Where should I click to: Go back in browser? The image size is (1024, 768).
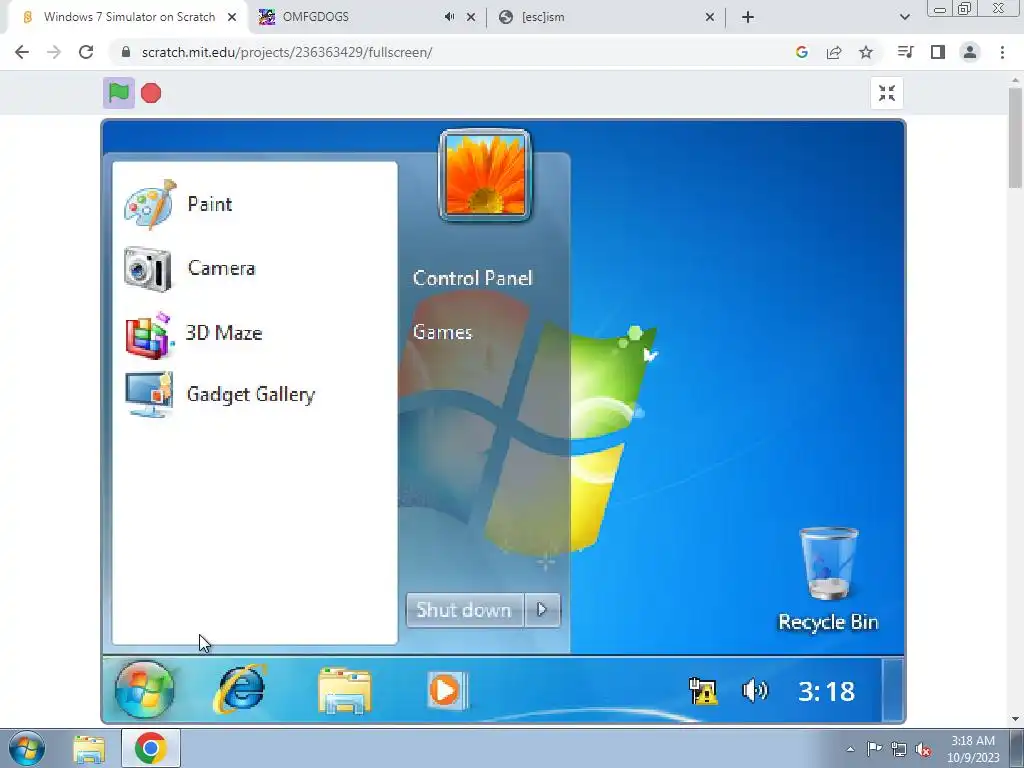click(22, 52)
